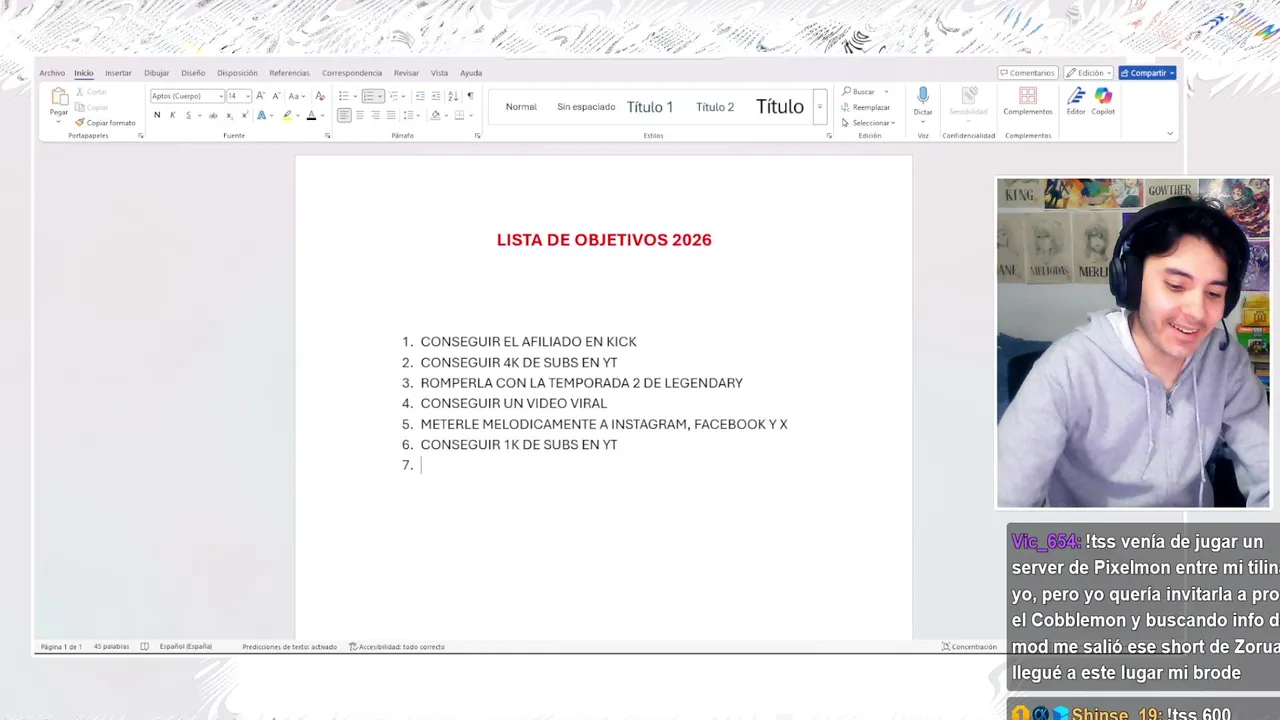Click the paragraph shading bucket icon
The height and width of the screenshot is (720, 1280).
point(435,115)
